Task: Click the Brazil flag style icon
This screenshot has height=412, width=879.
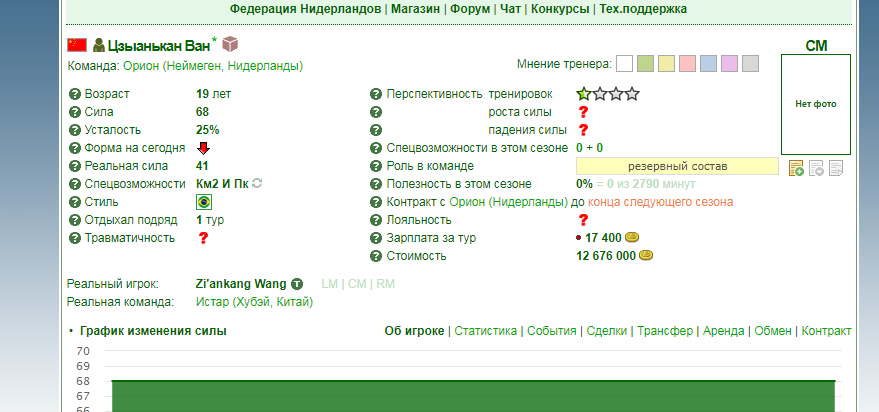Action: click(x=203, y=202)
